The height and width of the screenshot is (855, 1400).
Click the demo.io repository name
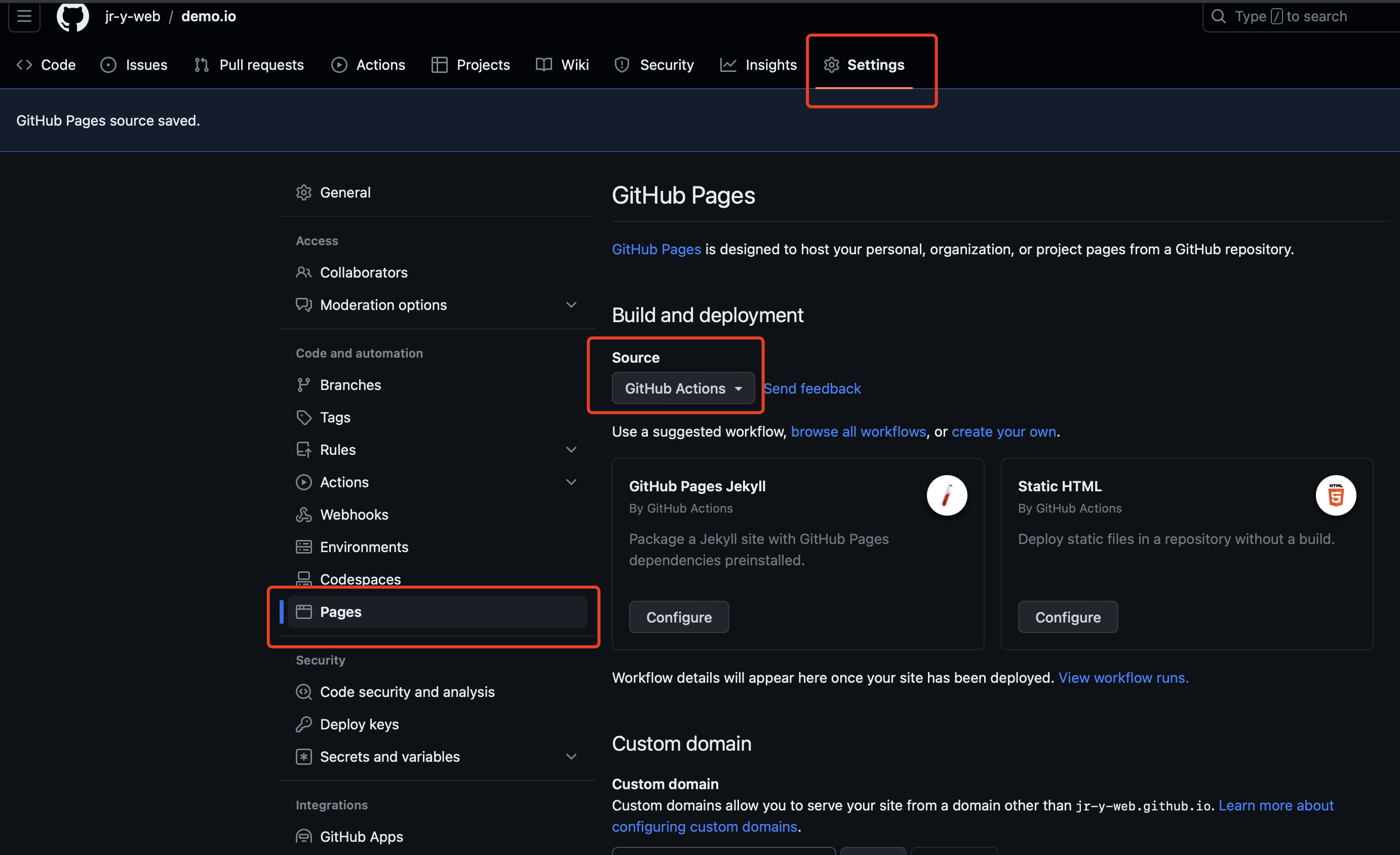(209, 16)
